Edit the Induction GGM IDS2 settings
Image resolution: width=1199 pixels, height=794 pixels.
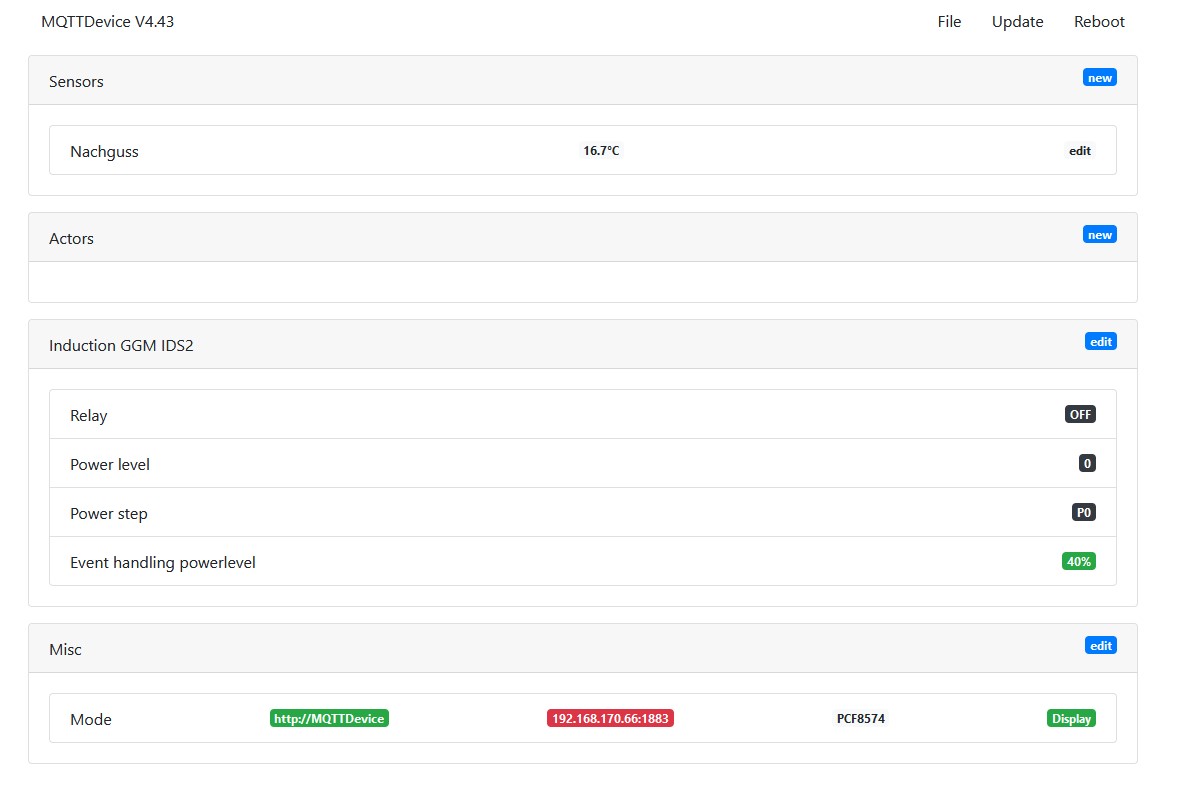1100,342
